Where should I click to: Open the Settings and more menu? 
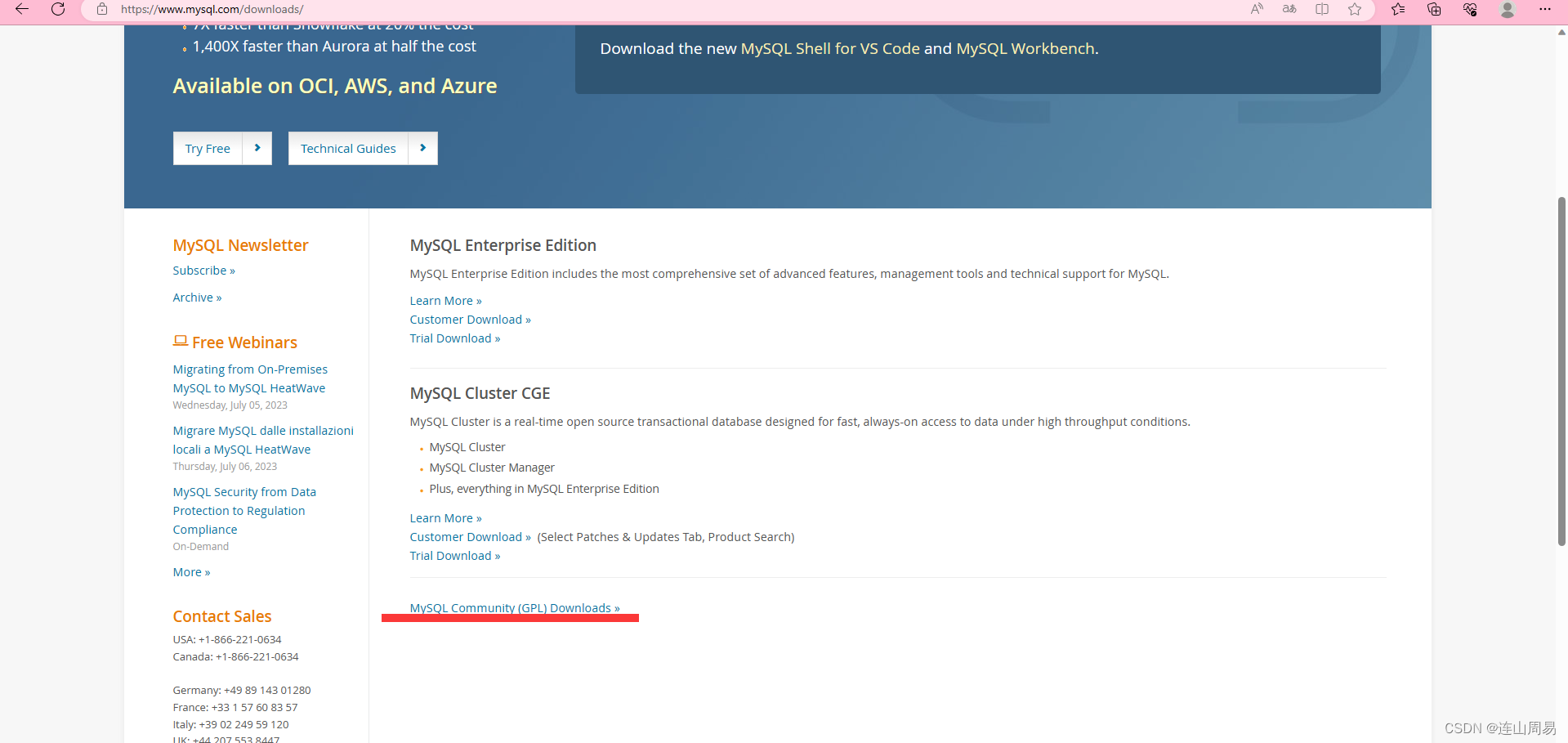1545,9
